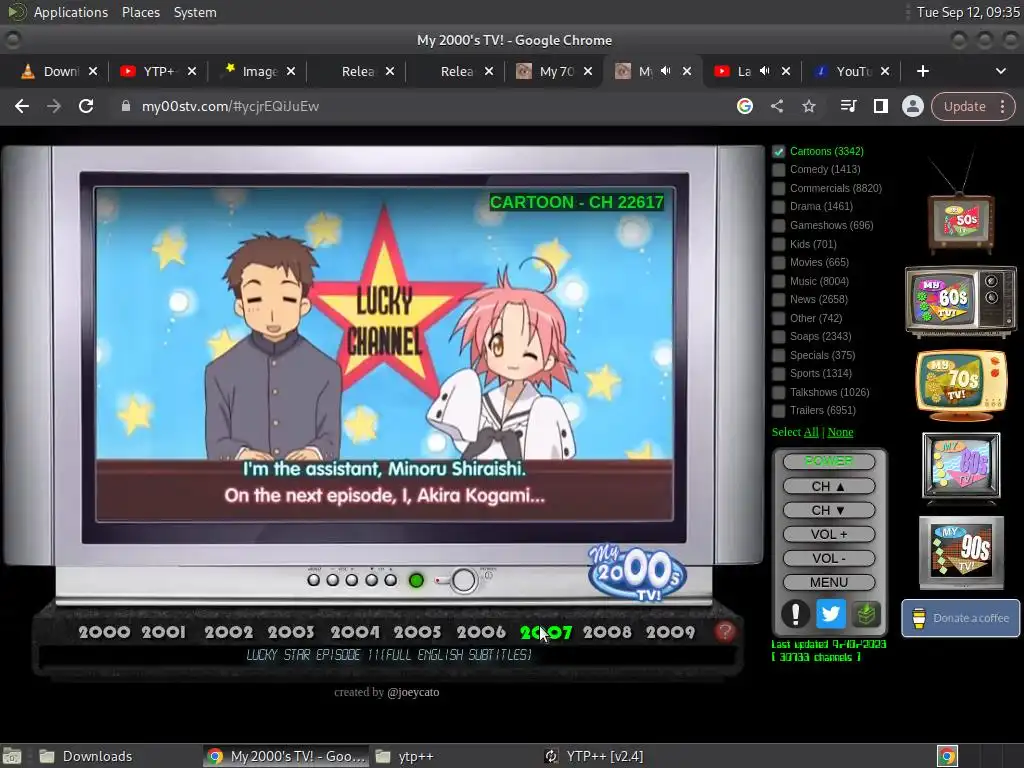
Task: Reload the page with refresh icon
Action: click(86, 106)
